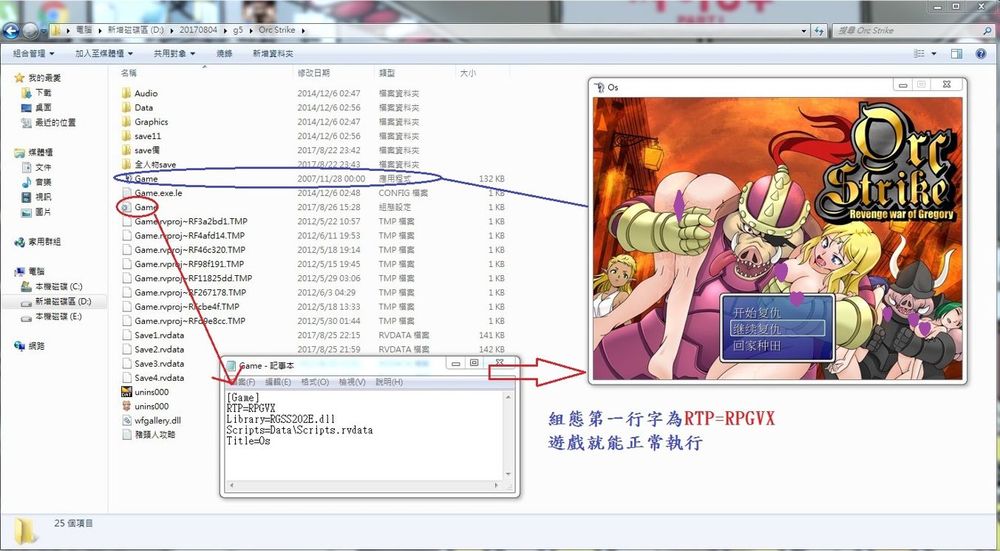The image size is (1000, 551).
Task: Toggle the preview pane icon
Action: [x=957, y=53]
